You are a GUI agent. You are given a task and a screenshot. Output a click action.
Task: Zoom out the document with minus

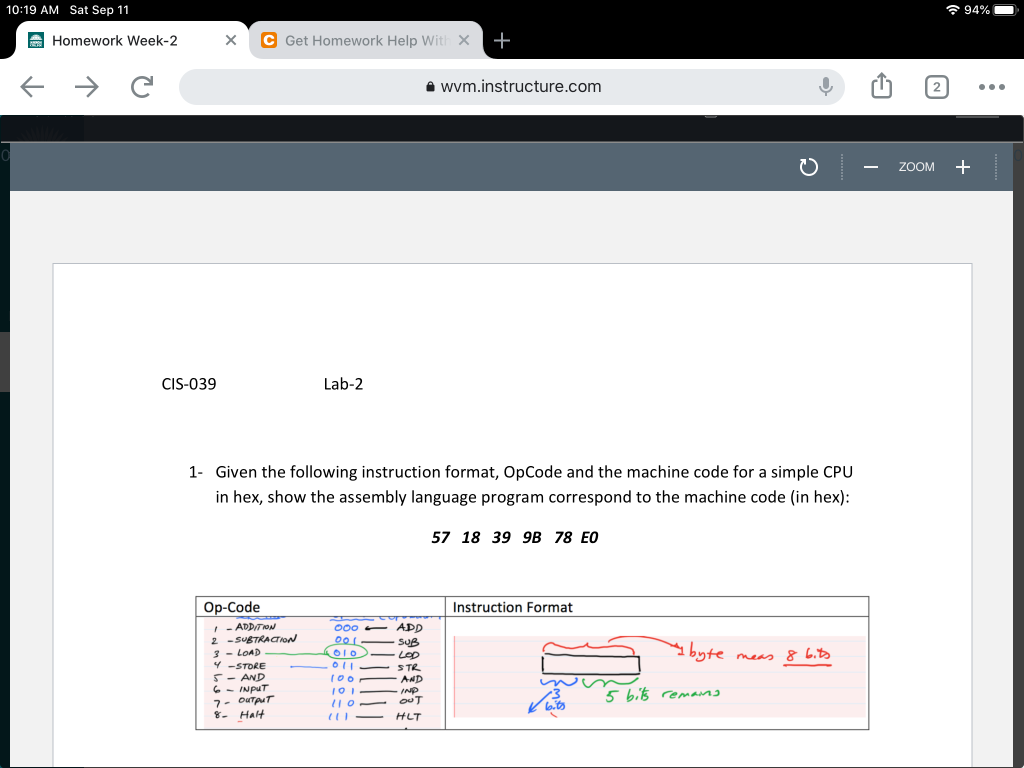pyautogui.click(x=870, y=167)
